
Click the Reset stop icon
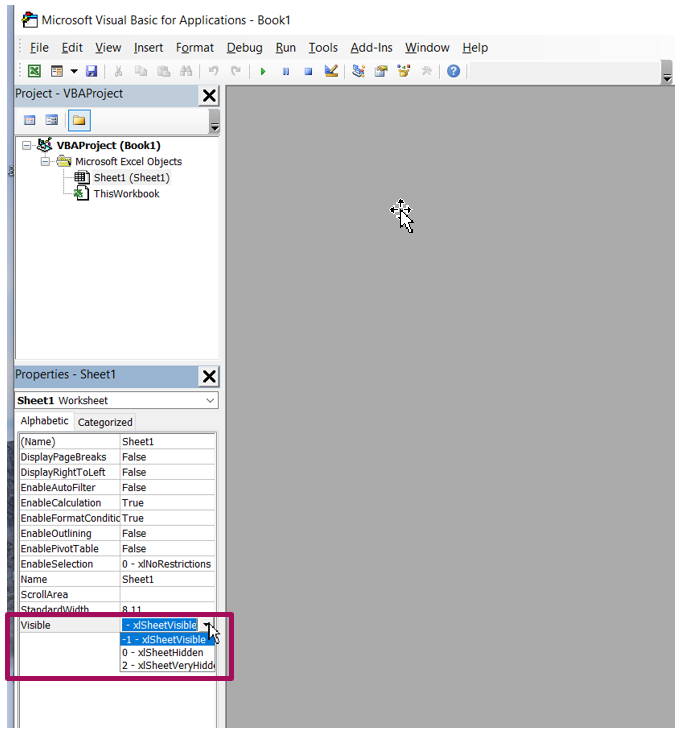coord(308,71)
